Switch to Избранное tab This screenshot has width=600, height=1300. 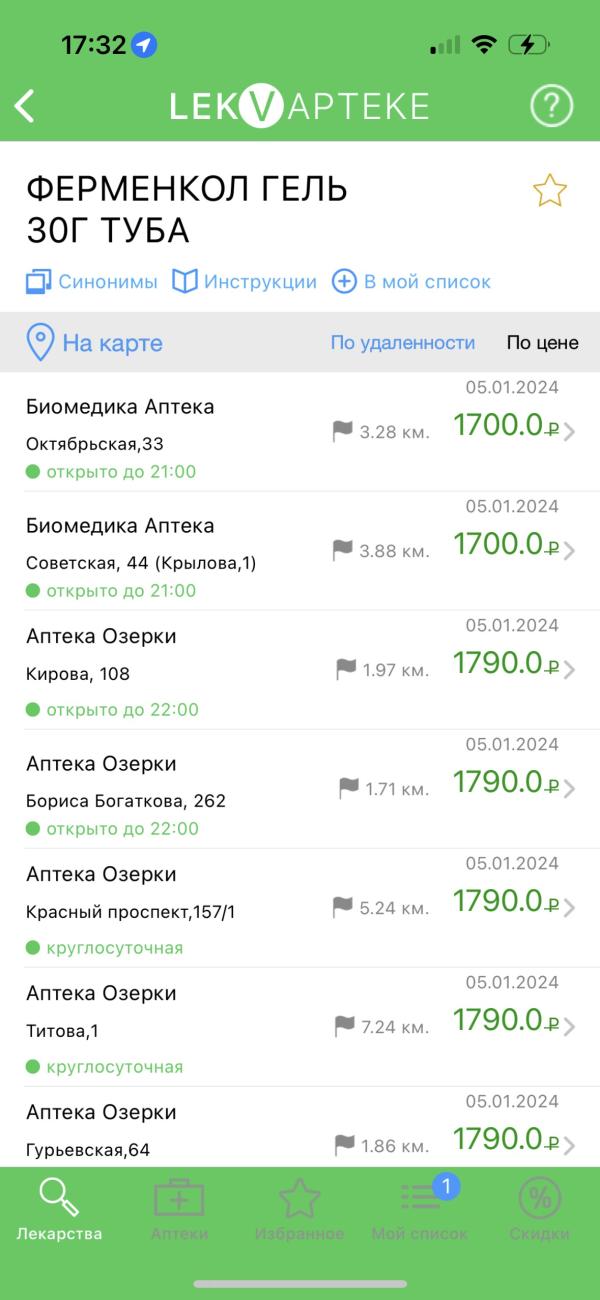[299, 1210]
